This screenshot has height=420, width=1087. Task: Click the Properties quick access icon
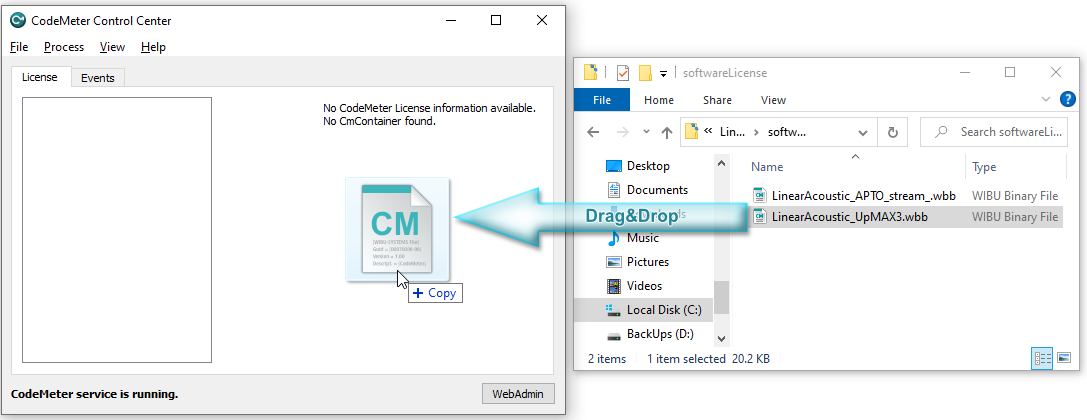tap(623, 73)
